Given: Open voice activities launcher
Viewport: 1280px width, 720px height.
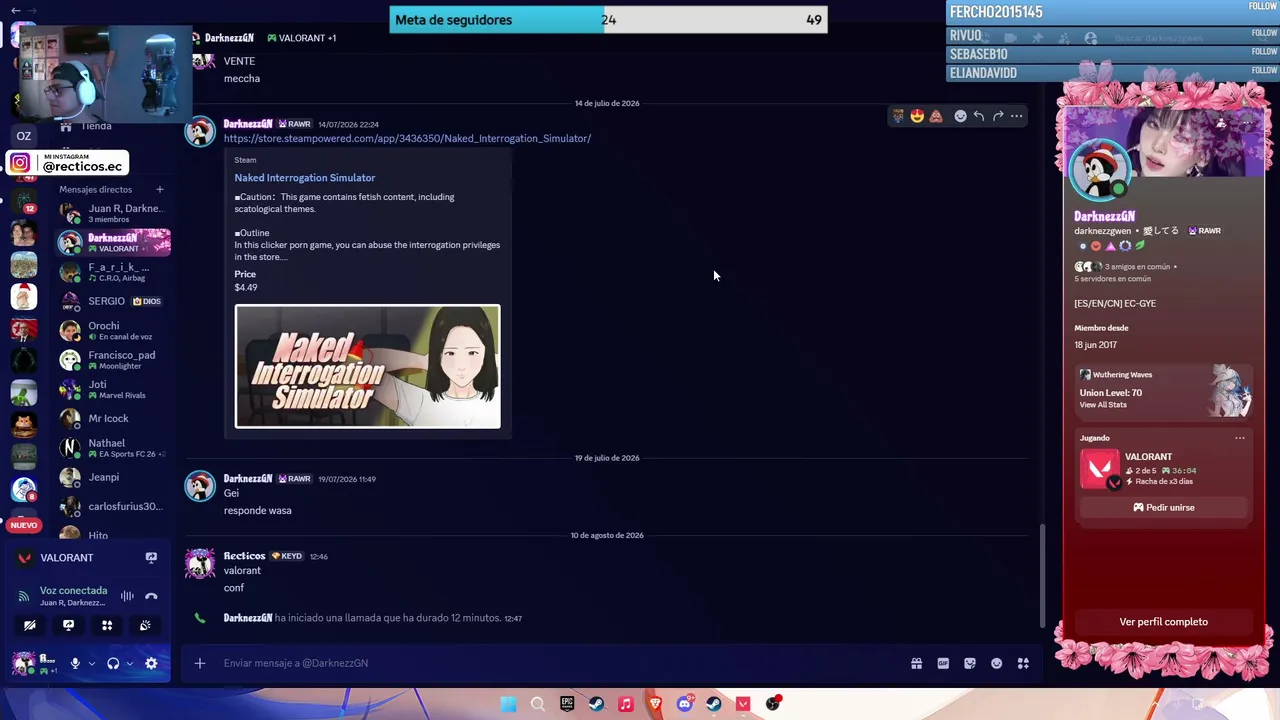Looking at the screenshot, I should [x=107, y=625].
